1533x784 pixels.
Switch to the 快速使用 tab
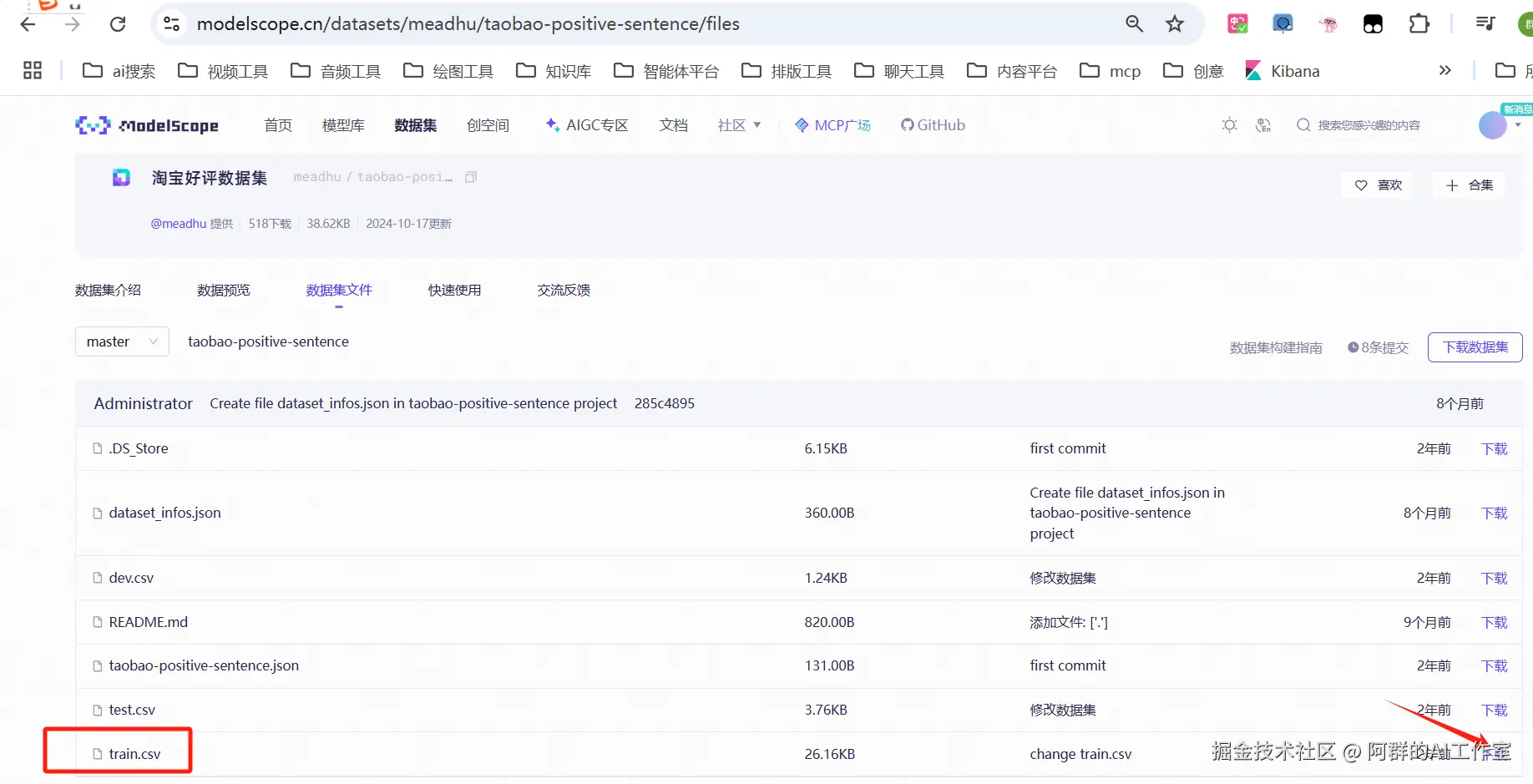click(x=455, y=291)
